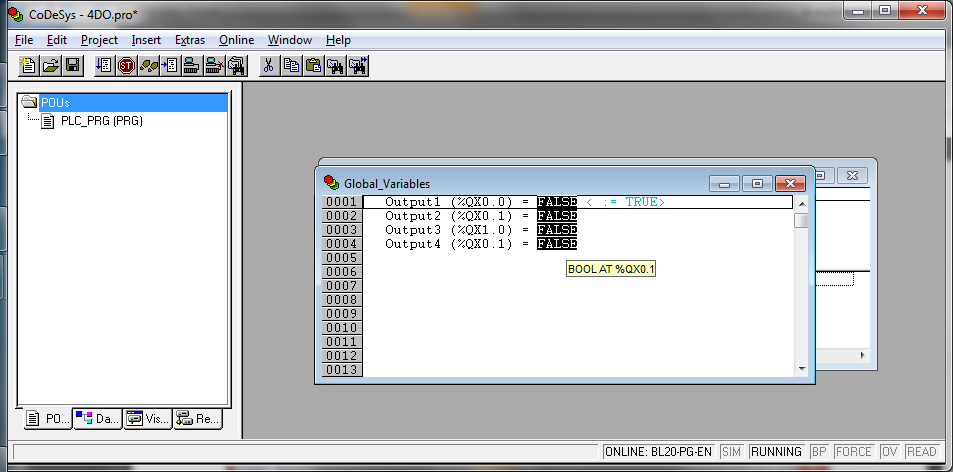The image size is (953, 472).
Task: Click the Login toolbar icon
Action: tap(192, 66)
